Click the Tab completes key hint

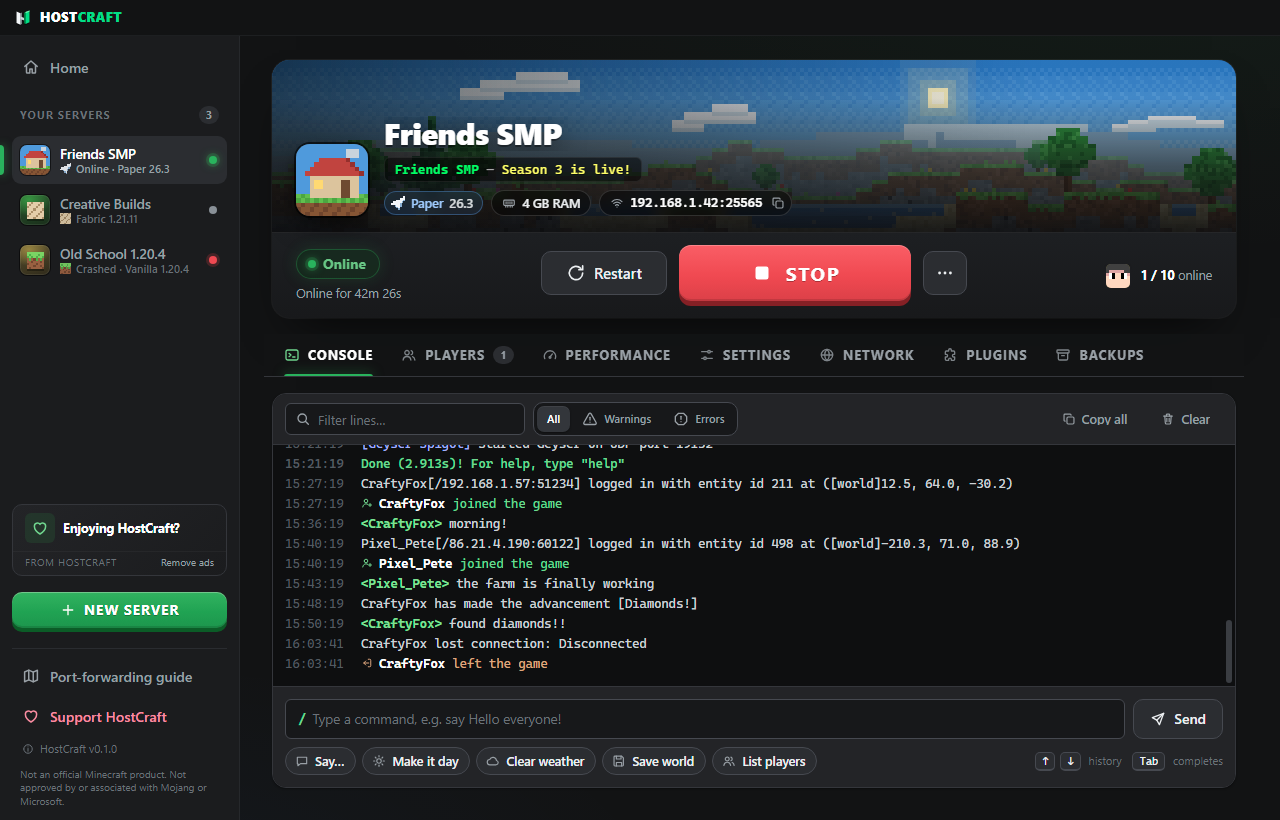(x=1149, y=761)
